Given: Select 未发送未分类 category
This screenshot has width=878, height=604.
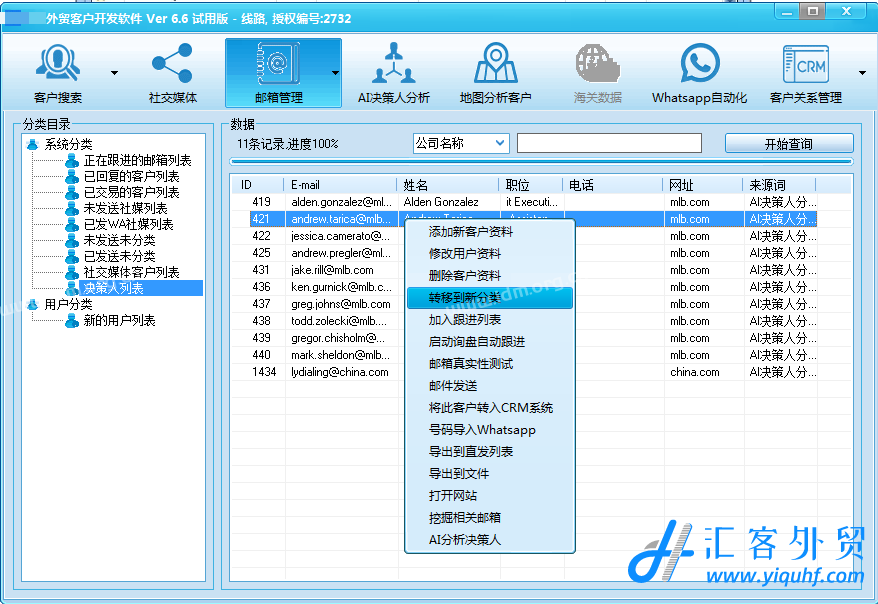Looking at the screenshot, I should pyautogui.click(x=119, y=241).
